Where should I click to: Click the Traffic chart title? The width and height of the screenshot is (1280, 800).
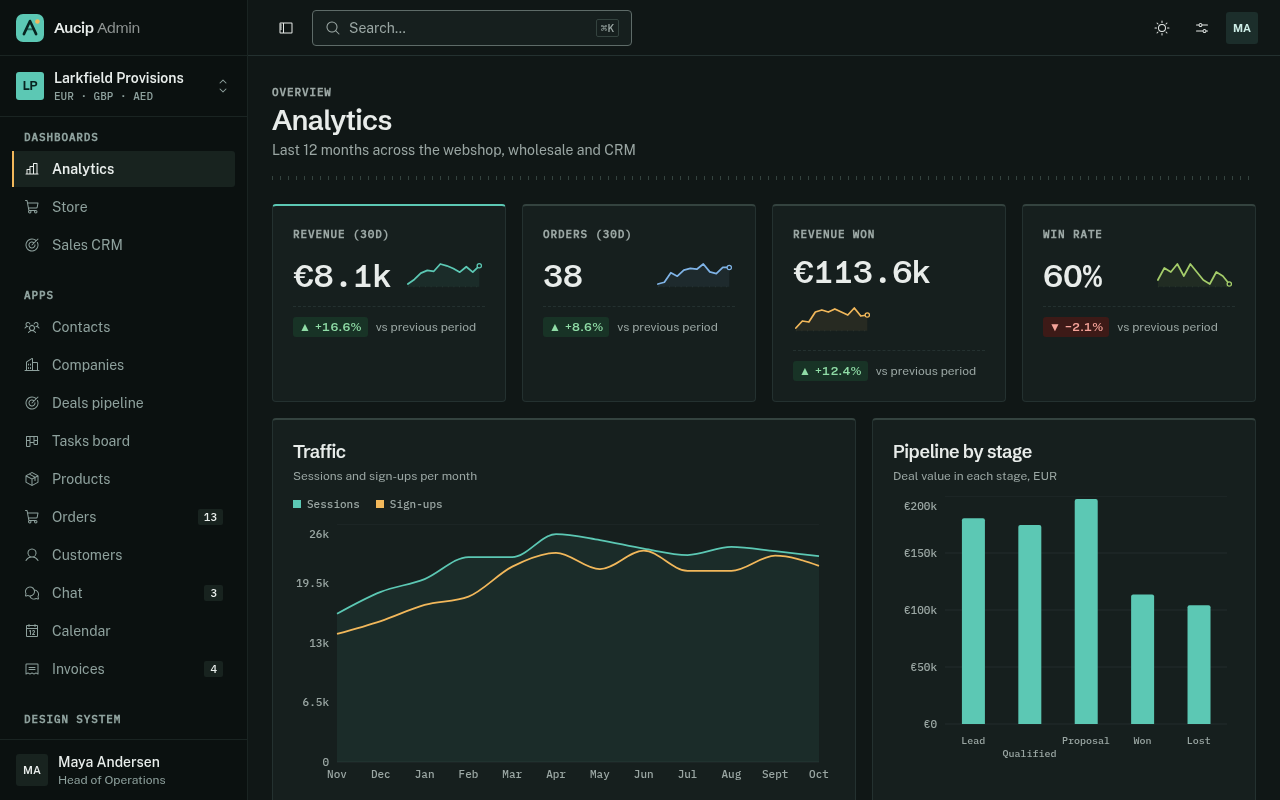click(x=319, y=451)
